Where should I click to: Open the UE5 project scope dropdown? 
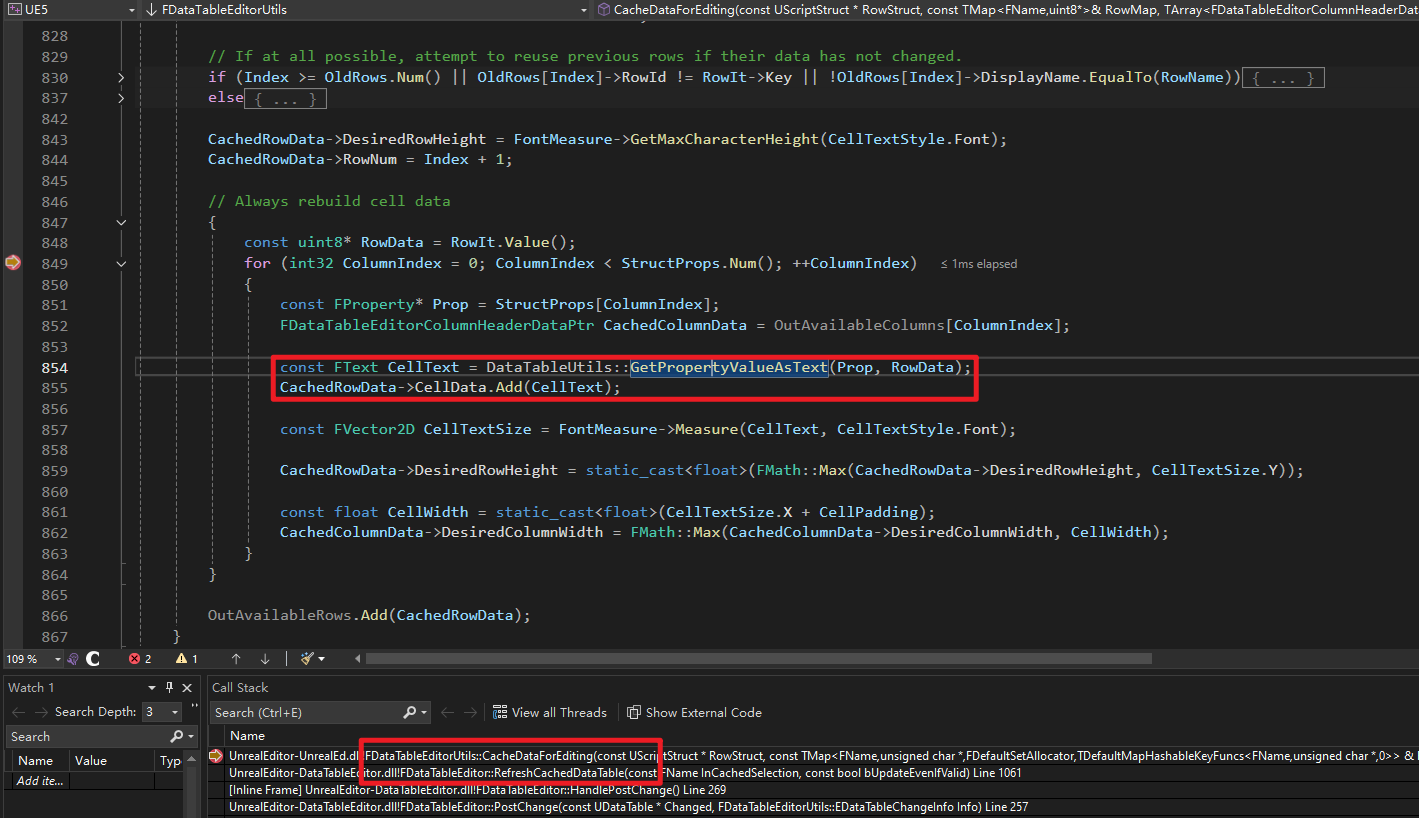(x=70, y=9)
